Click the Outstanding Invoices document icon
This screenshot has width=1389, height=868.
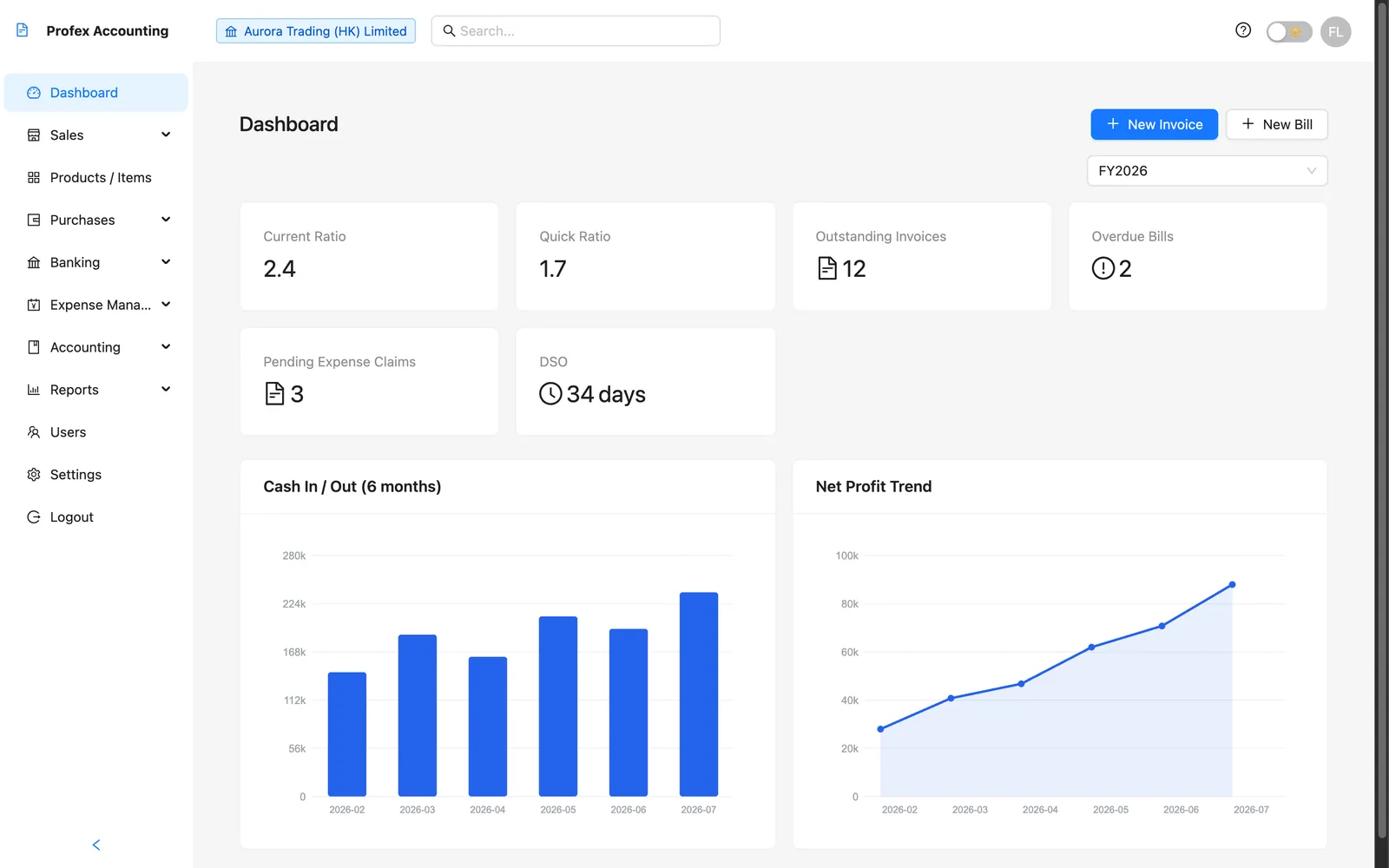tap(827, 268)
